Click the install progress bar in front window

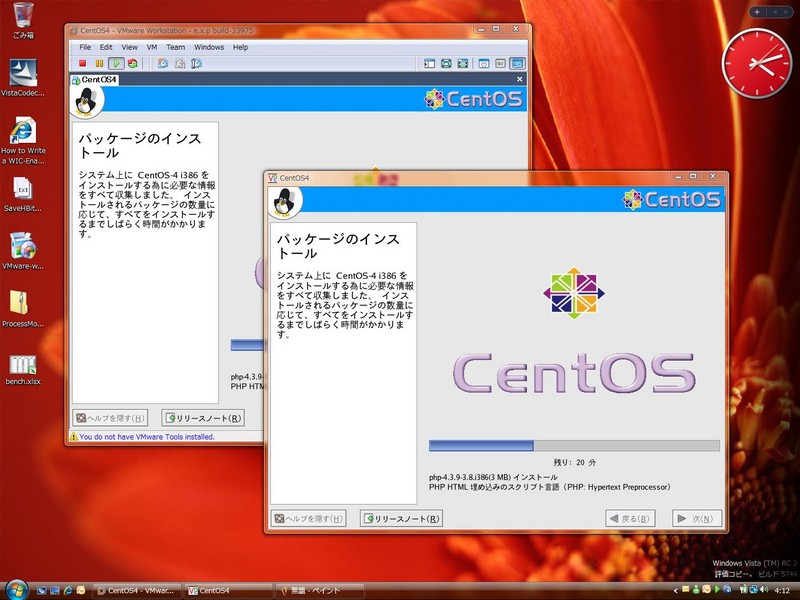click(574, 445)
